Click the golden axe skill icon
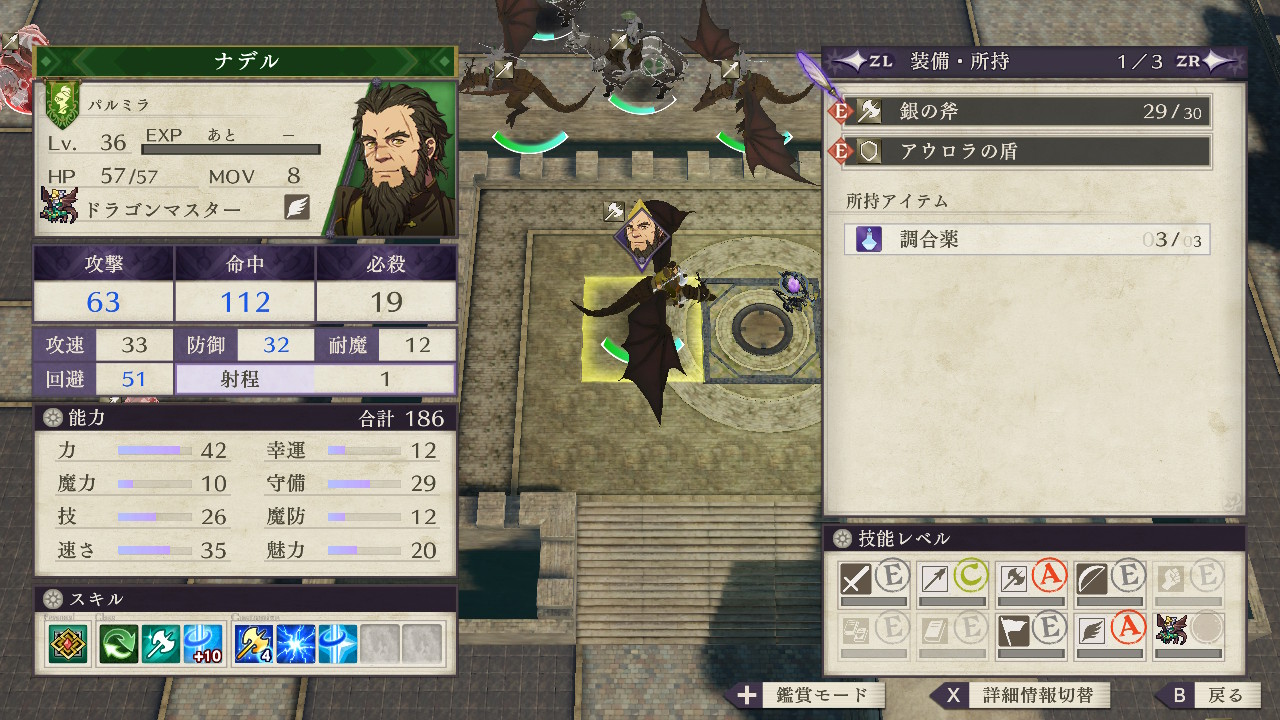Screen dimensions: 1280x720 coord(252,644)
